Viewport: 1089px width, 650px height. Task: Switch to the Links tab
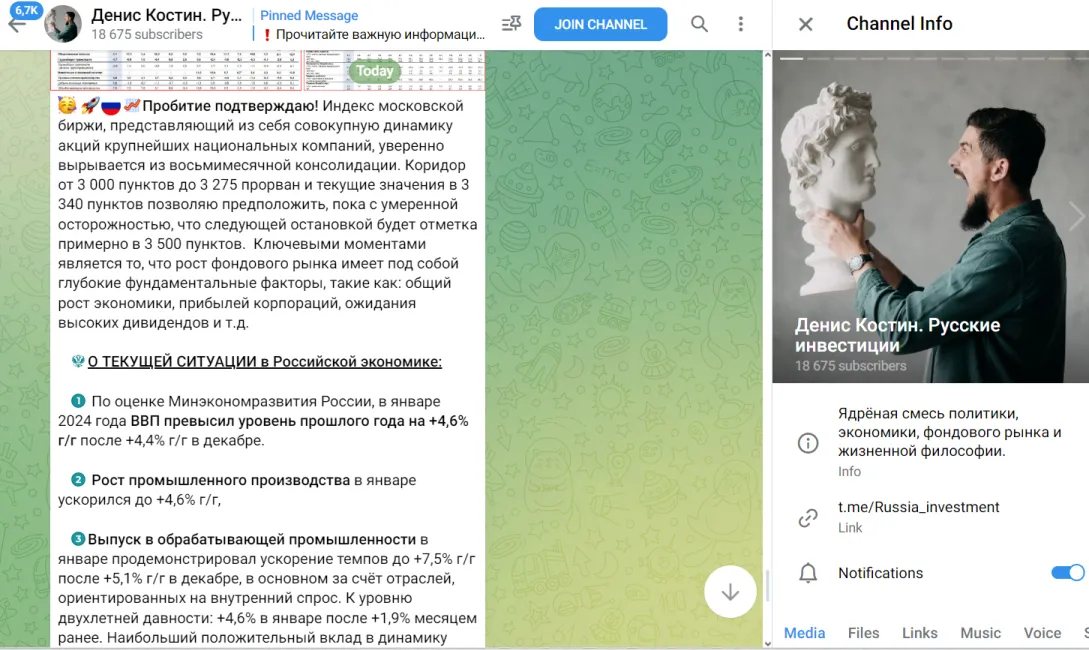920,633
